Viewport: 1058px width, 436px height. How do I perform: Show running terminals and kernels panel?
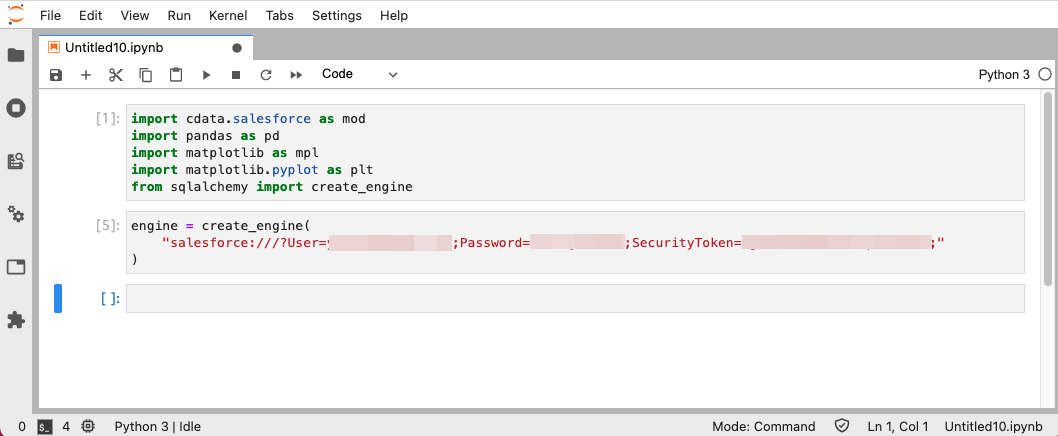tap(16, 108)
